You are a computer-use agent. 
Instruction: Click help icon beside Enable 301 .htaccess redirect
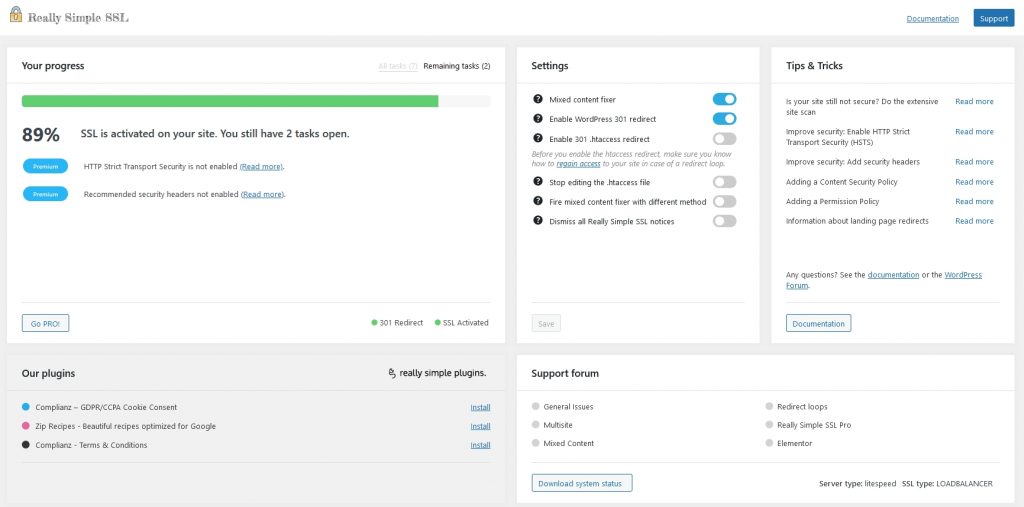click(538, 139)
